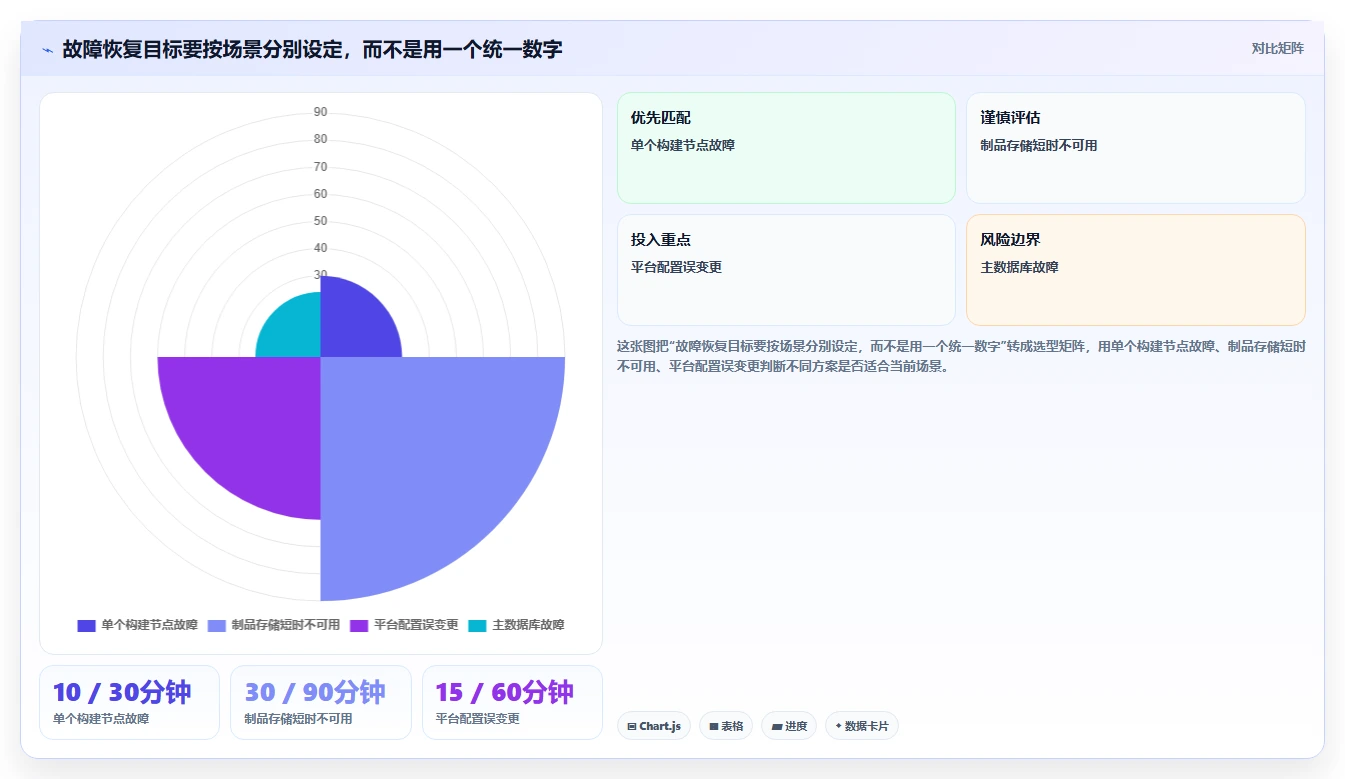Click the 进度 tag icon
This screenshot has width=1345, height=779.
tap(777, 727)
